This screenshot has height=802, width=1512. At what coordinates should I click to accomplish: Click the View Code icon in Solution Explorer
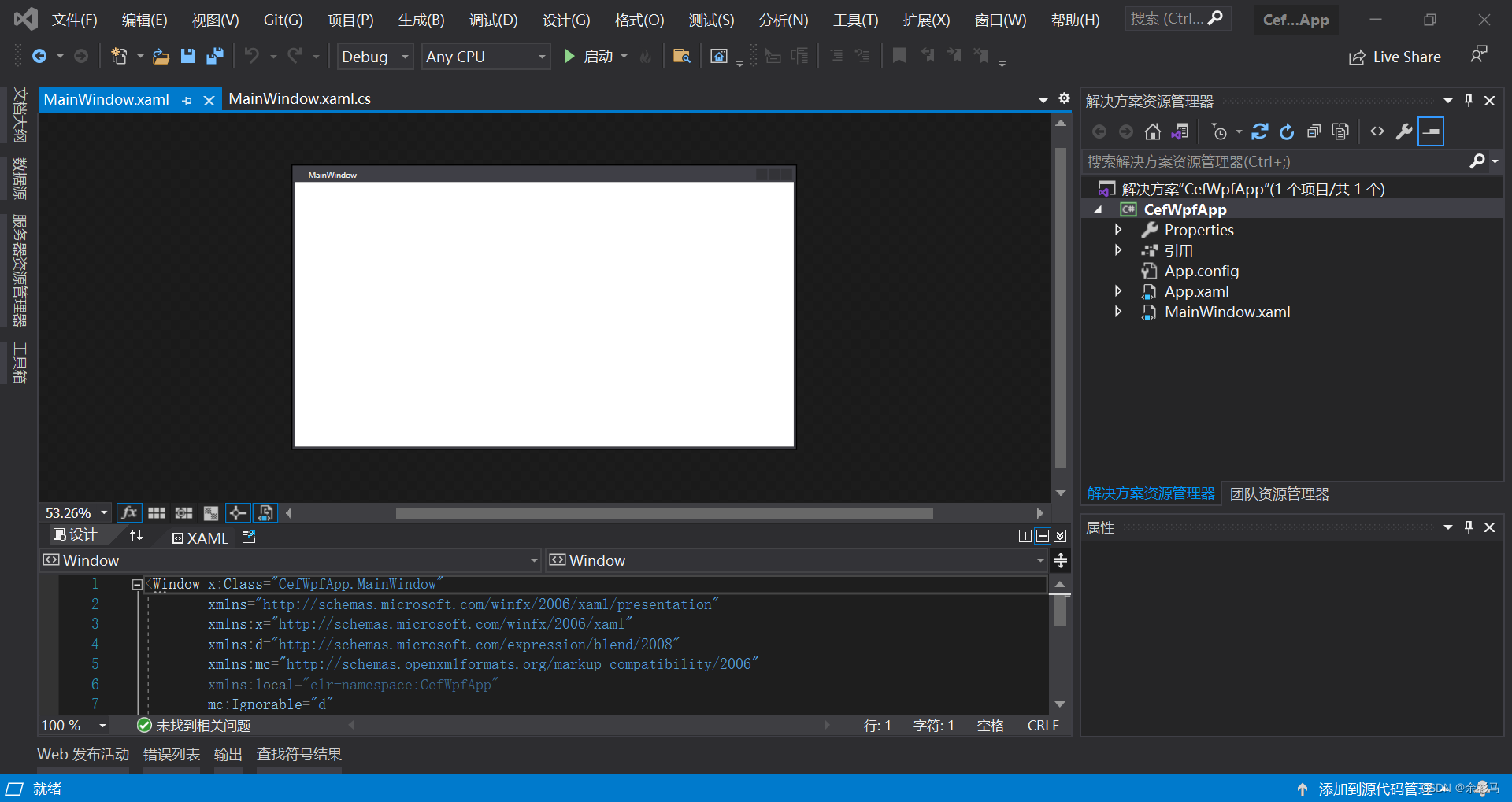coord(1377,131)
